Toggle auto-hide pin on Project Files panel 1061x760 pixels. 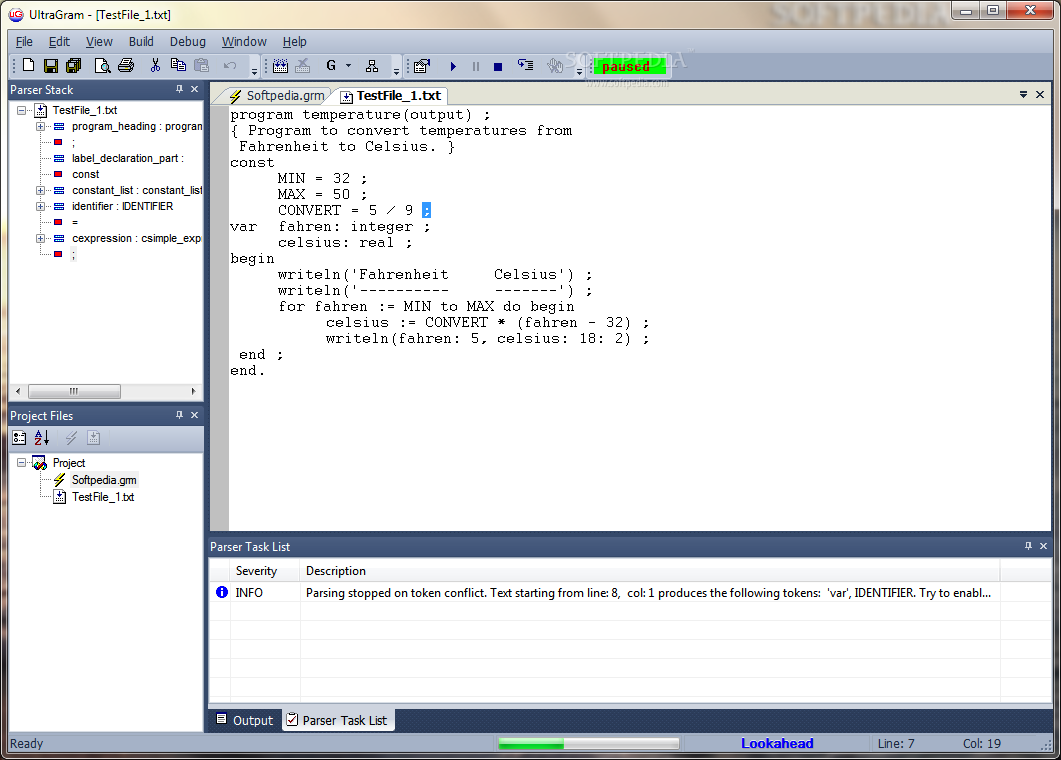click(x=179, y=415)
